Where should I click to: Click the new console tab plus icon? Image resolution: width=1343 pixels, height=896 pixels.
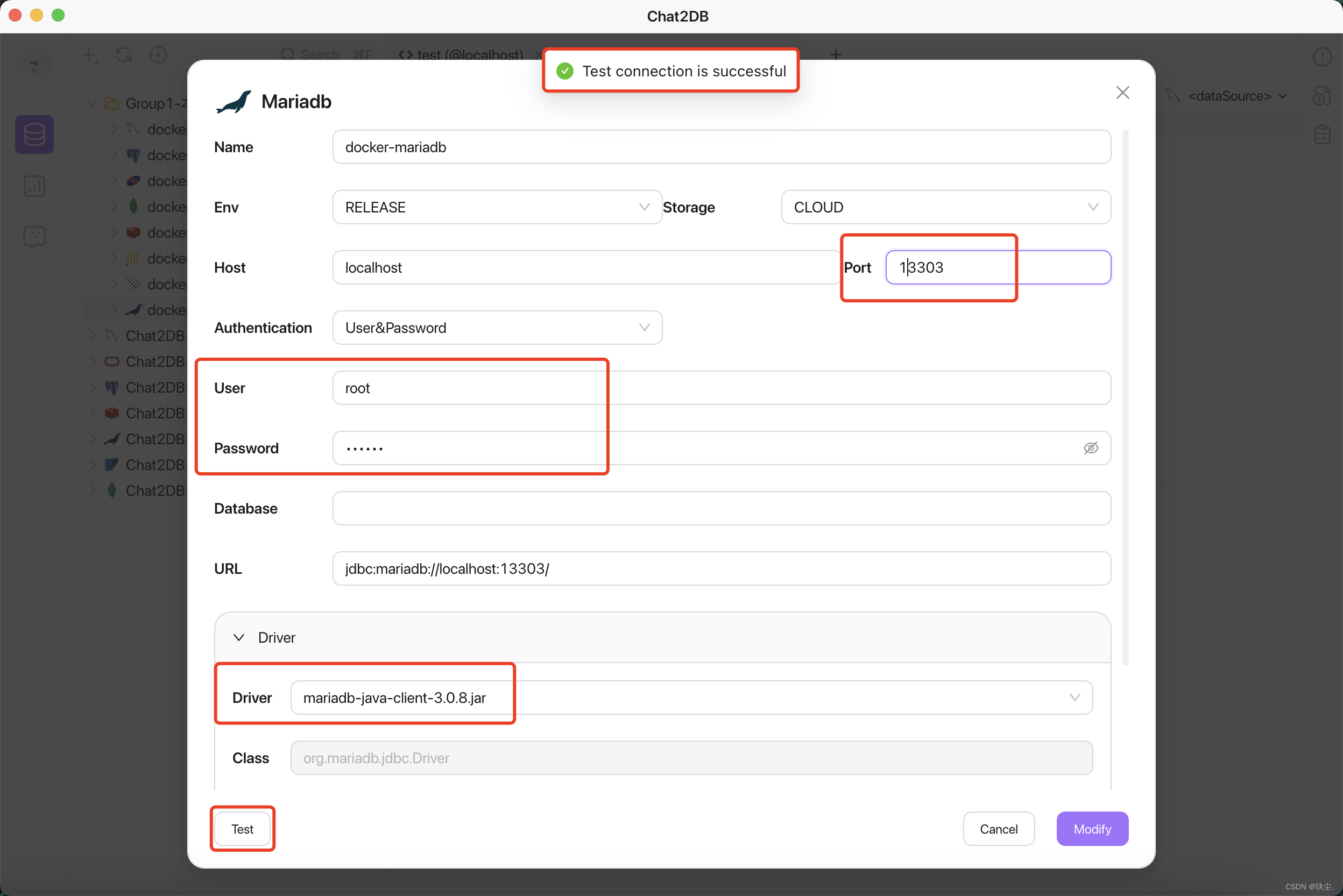835,55
